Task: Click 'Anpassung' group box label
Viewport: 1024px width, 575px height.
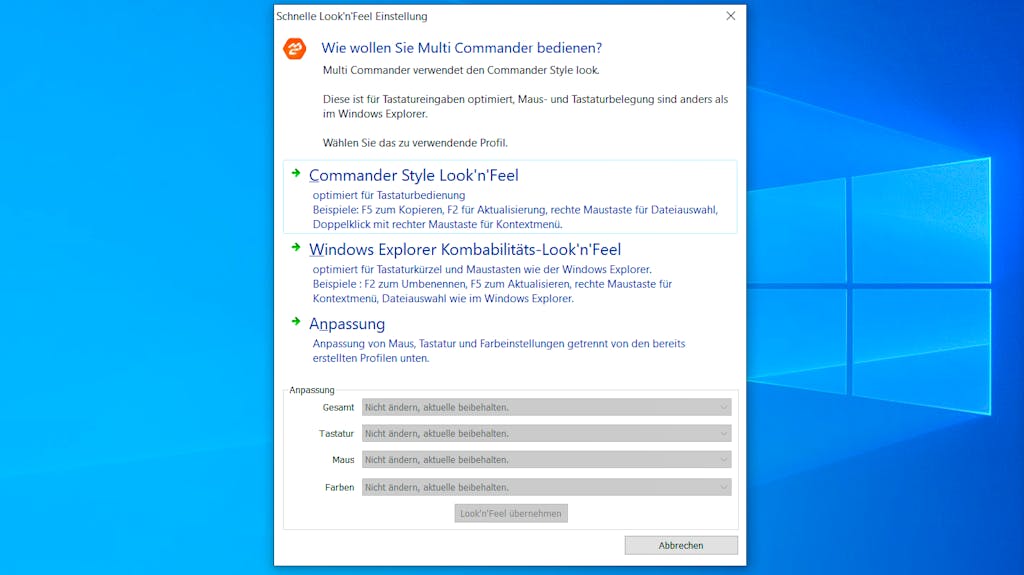Action: [312, 389]
